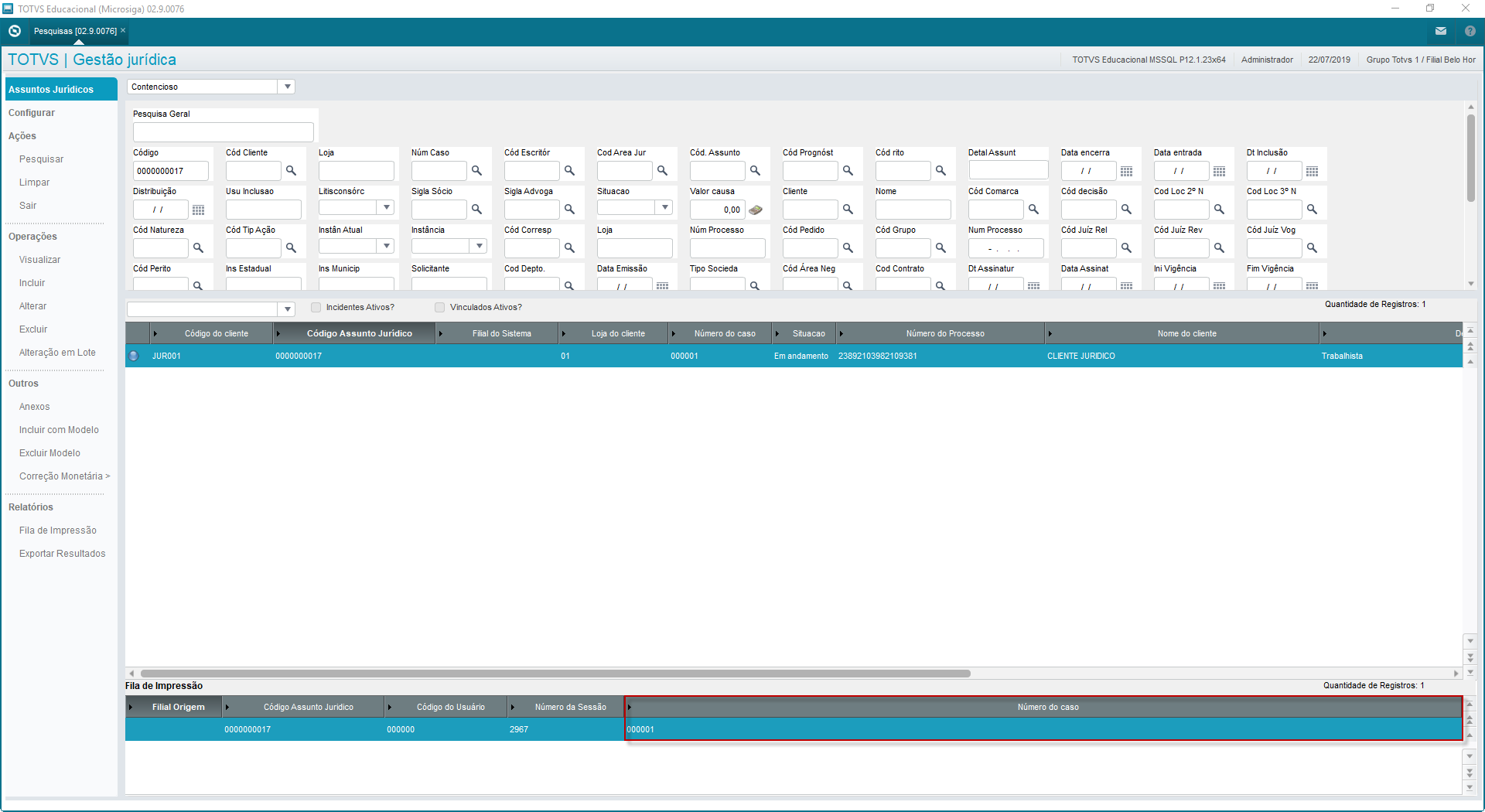Open lookup for Cód. Assunto field

tap(755, 171)
